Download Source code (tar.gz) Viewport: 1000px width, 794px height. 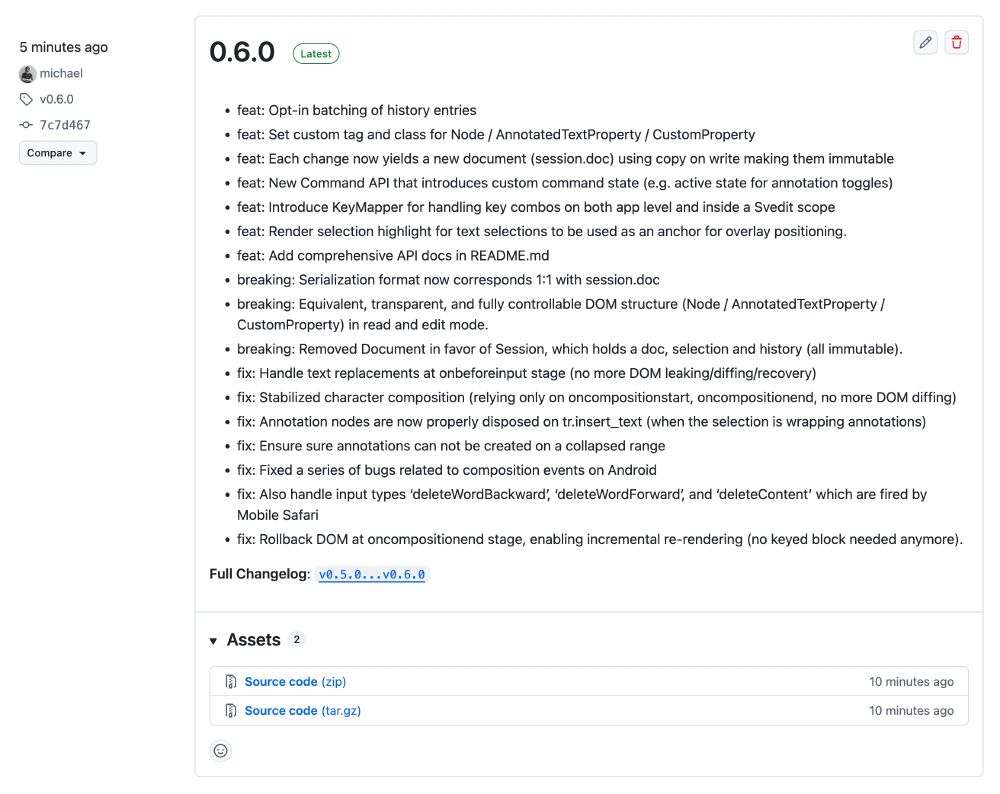tap(303, 711)
